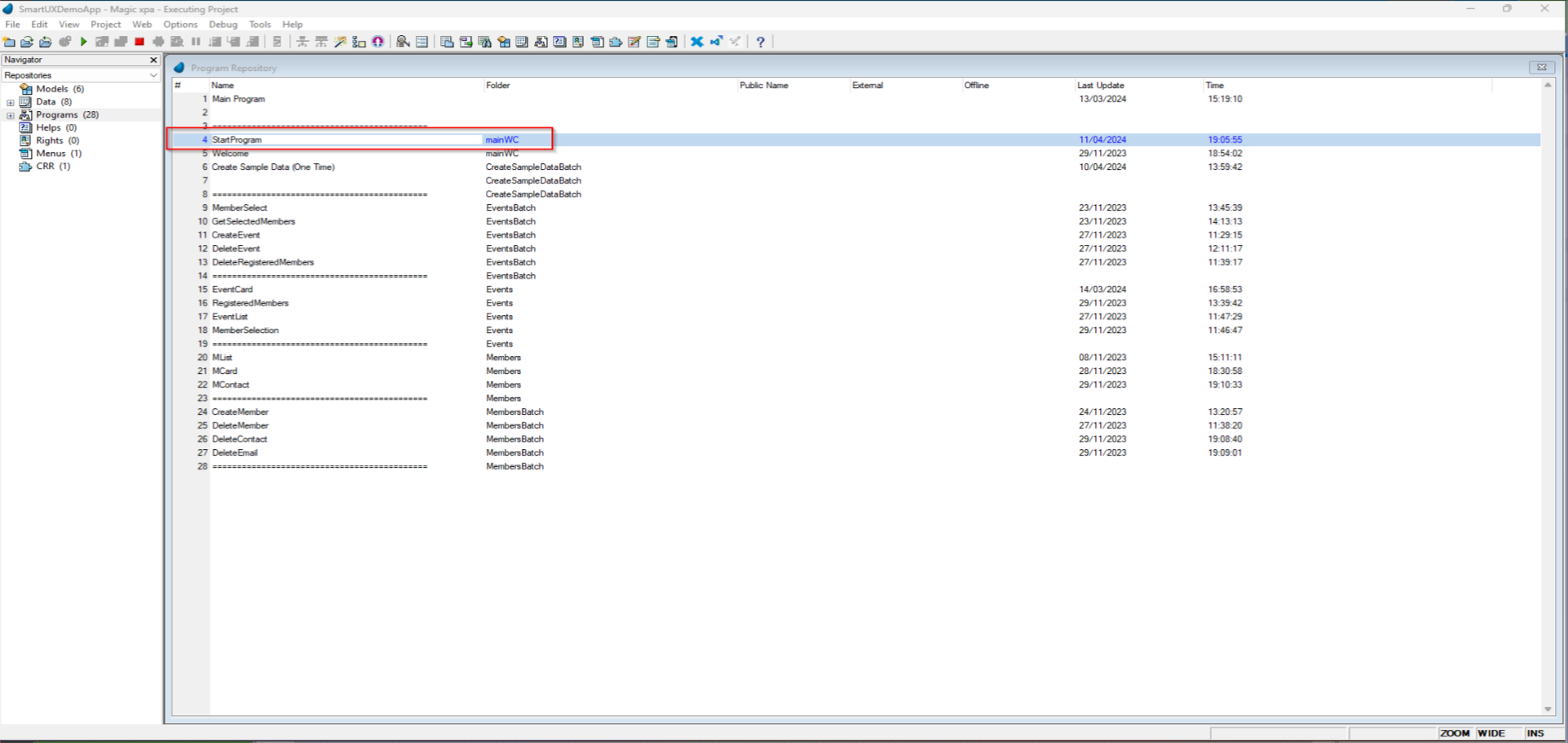The height and width of the screenshot is (743, 1568).
Task: Toggle WIDE mode in the status bar
Action: pos(1494,732)
